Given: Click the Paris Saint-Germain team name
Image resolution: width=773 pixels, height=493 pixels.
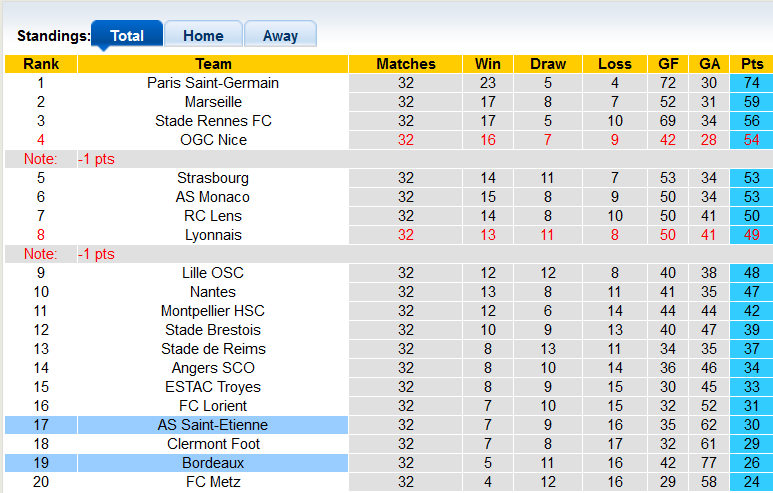Looking at the screenshot, I should 213,83.
